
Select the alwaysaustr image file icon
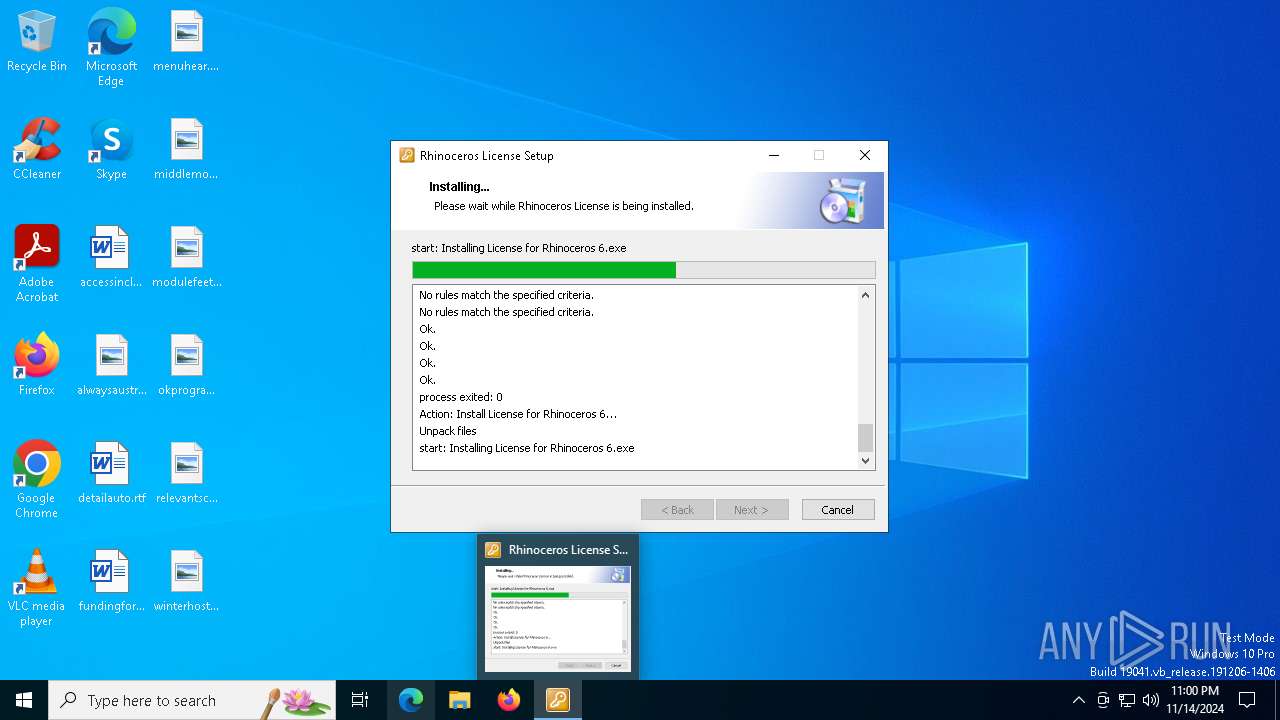click(x=111, y=365)
